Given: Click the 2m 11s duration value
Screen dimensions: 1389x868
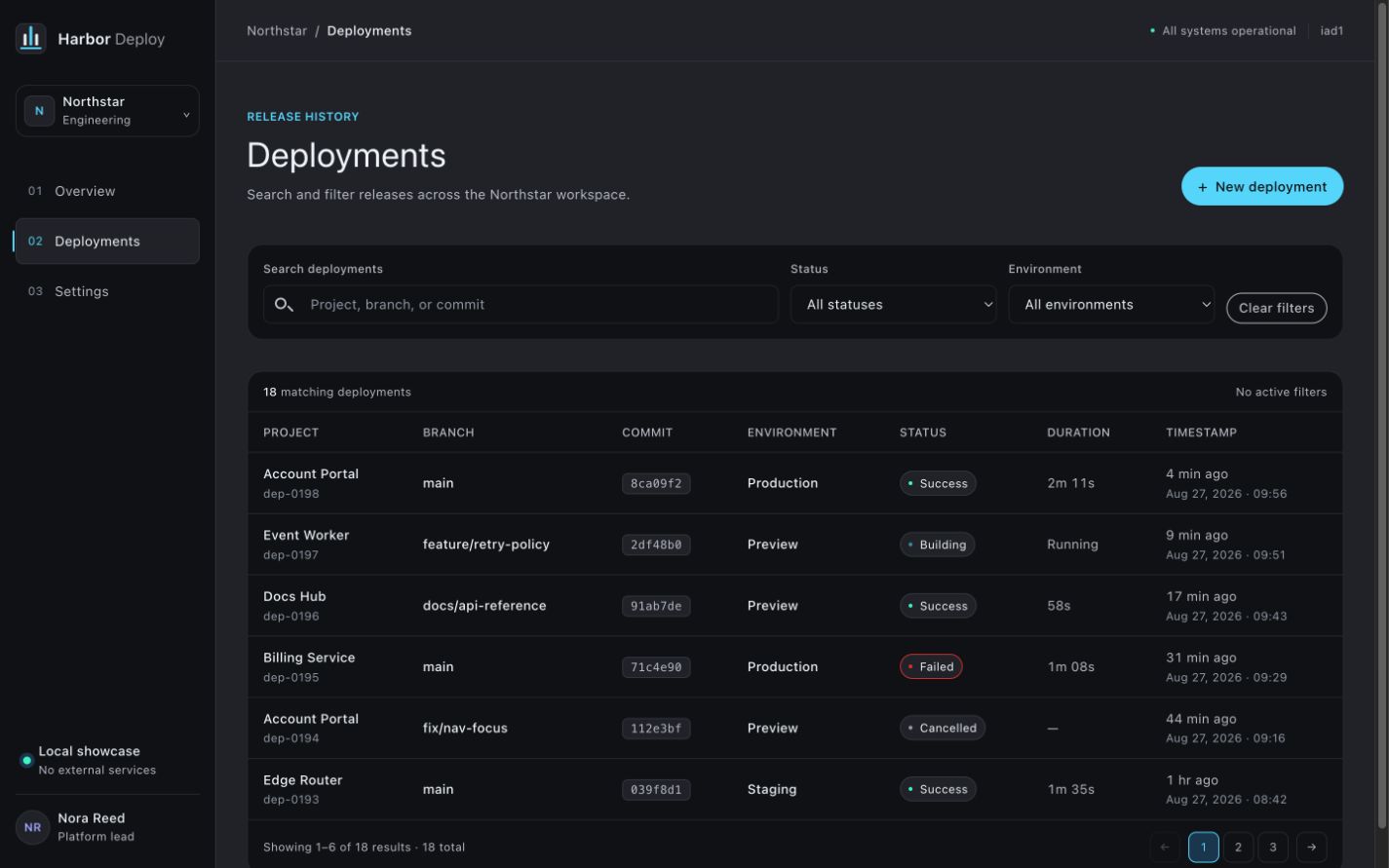Looking at the screenshot, I should point(1071,483).
